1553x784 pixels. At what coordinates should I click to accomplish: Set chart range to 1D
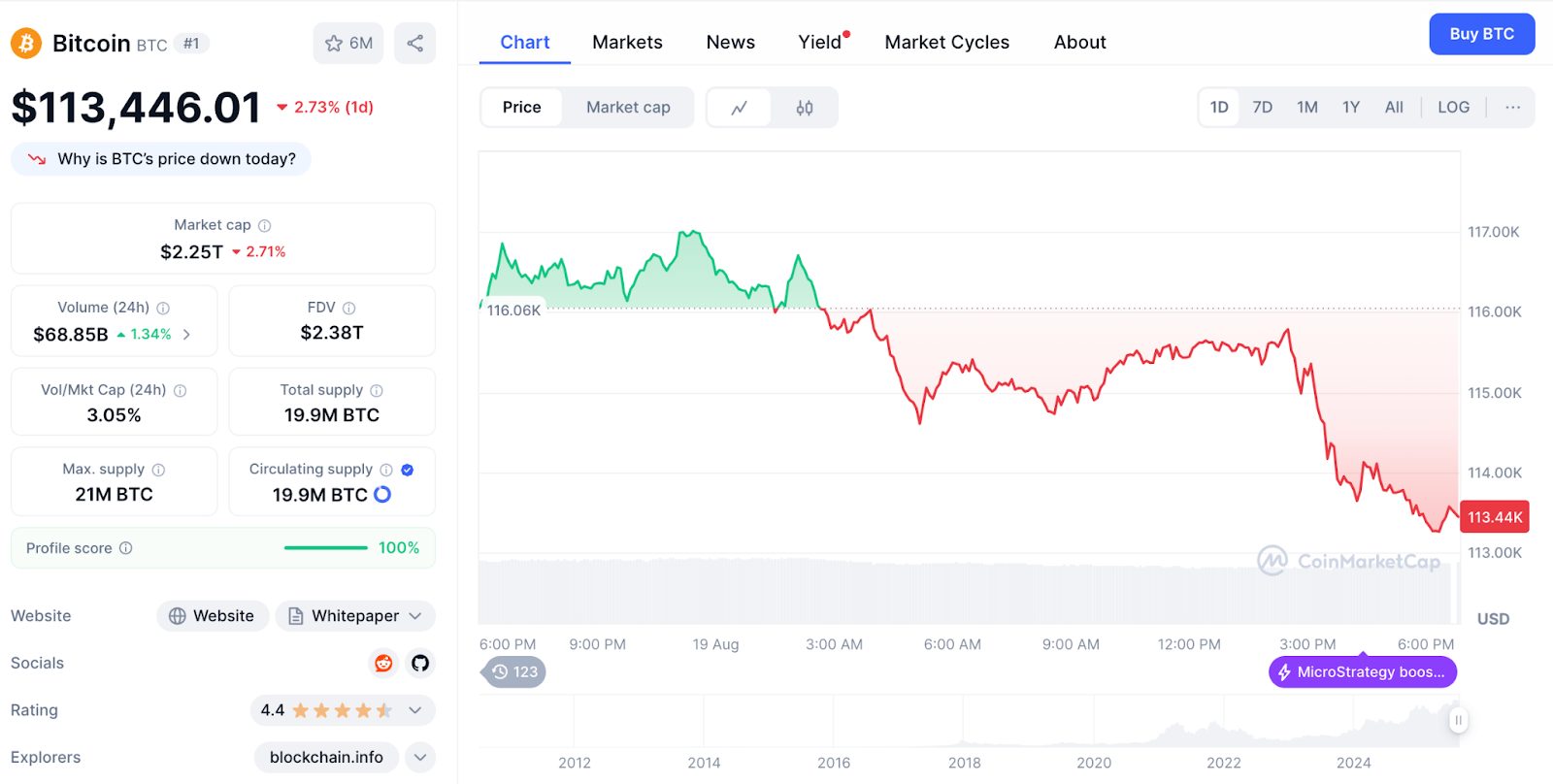[x=1219, y=108]
